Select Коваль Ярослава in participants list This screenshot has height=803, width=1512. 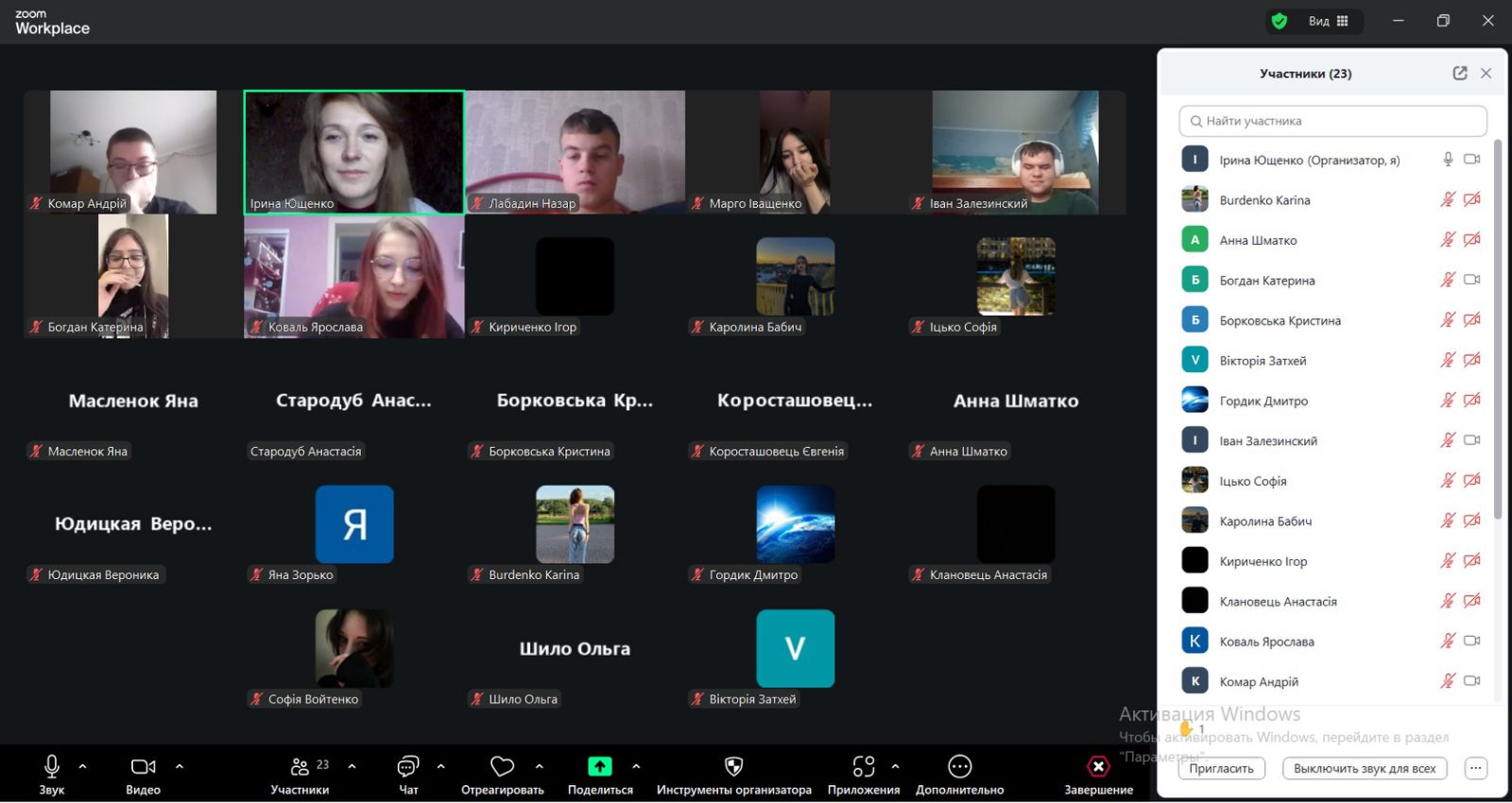(1266, 641)
